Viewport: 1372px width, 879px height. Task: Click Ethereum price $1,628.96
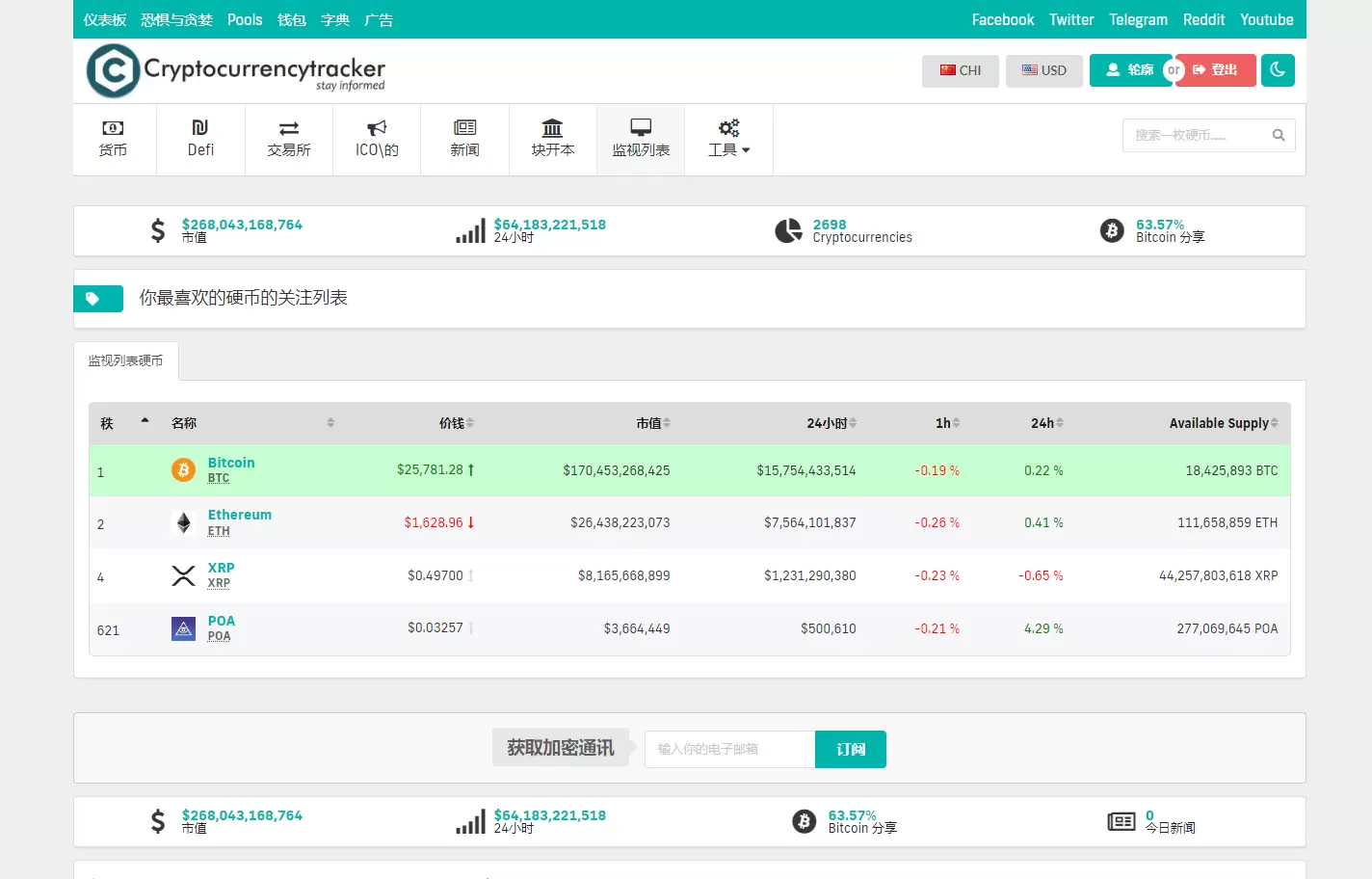[434, 522]
